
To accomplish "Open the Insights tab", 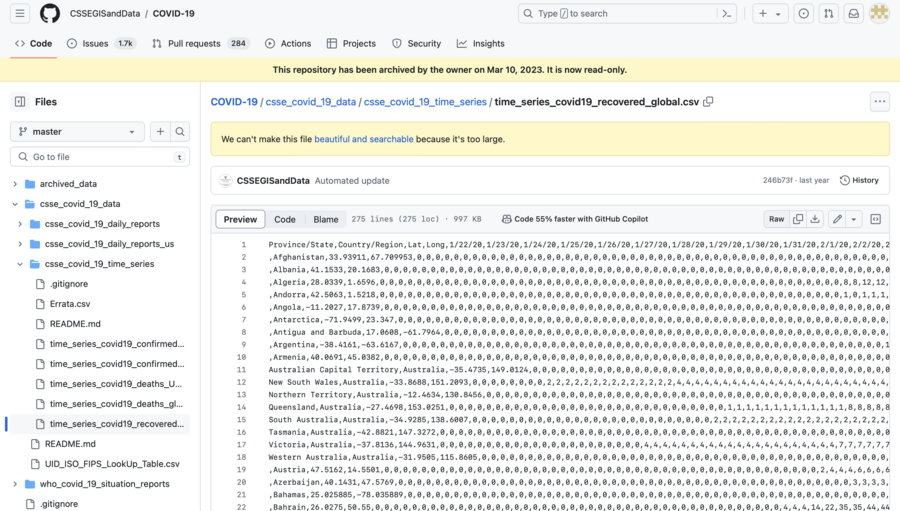I will (481, 44).
